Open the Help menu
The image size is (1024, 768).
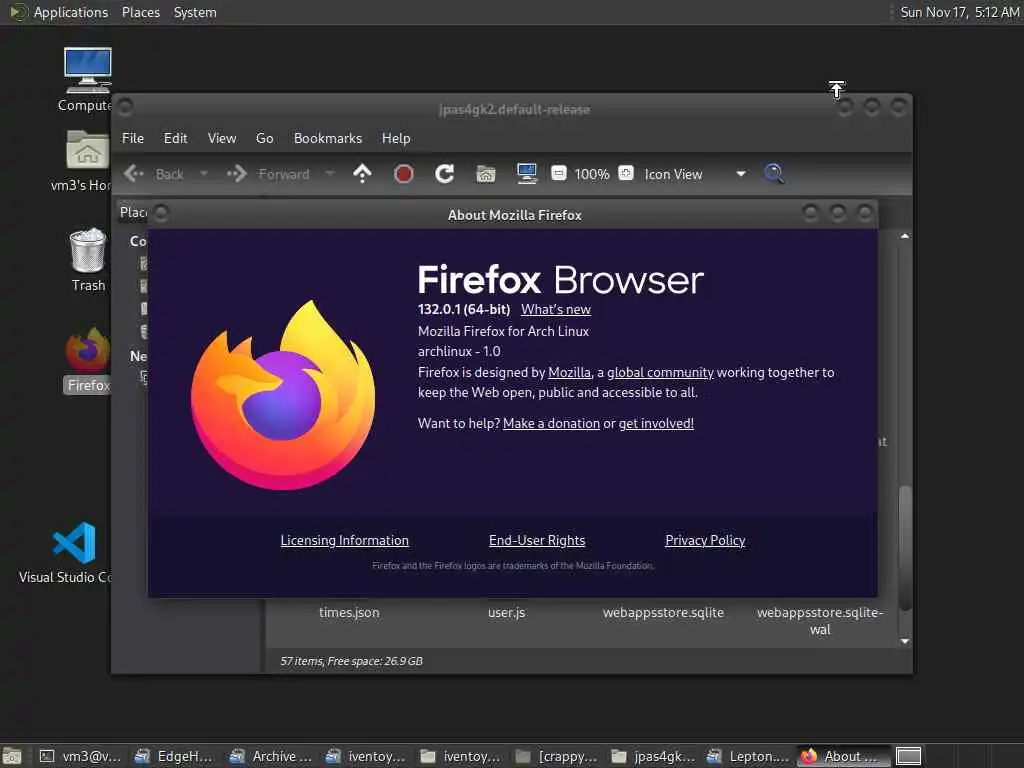(x=396, y=138)
